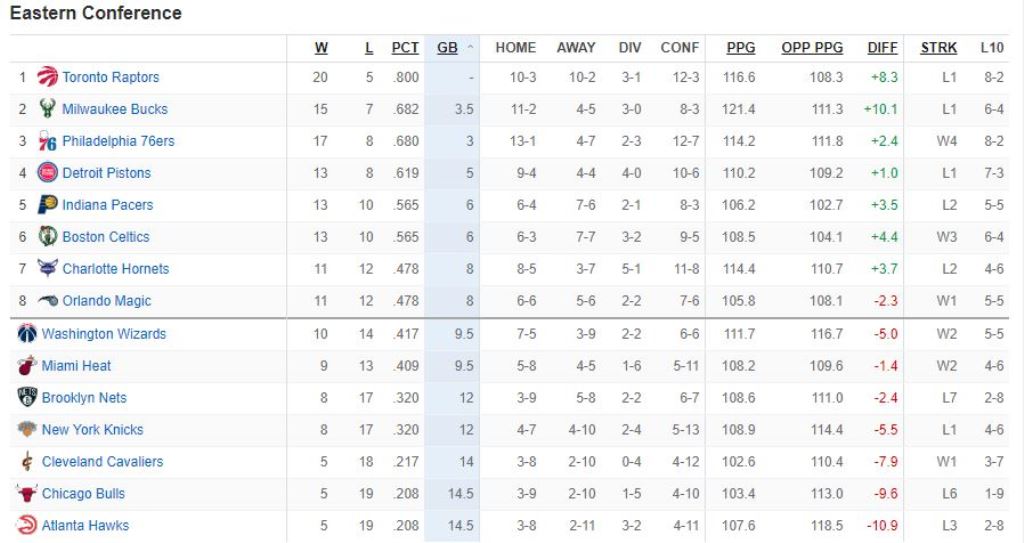Image resolution: width=1024 pixels, height=543 pixels.
Task: Click the Milwaukee Bucks logo icon
Action: click(x=47, y=109)
